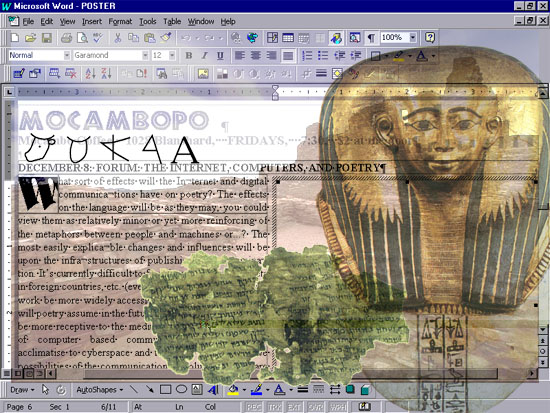Screen dimensions: 550x413
Task: Decrease the paragraph indent
Action: pos(339,55)
